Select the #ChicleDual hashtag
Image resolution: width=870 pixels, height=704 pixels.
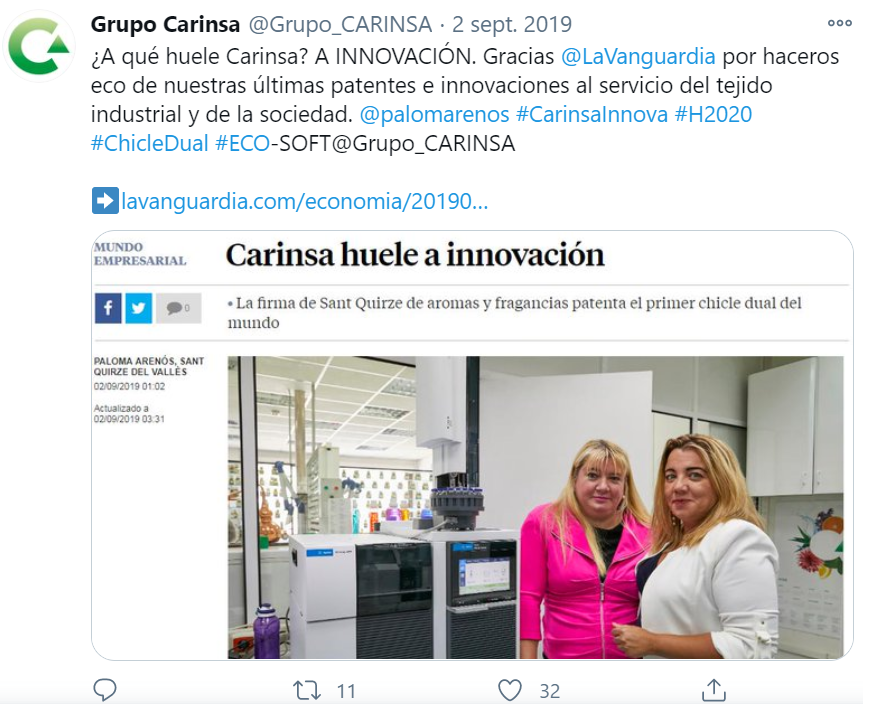pyautogui.click(x=149, y=143)
